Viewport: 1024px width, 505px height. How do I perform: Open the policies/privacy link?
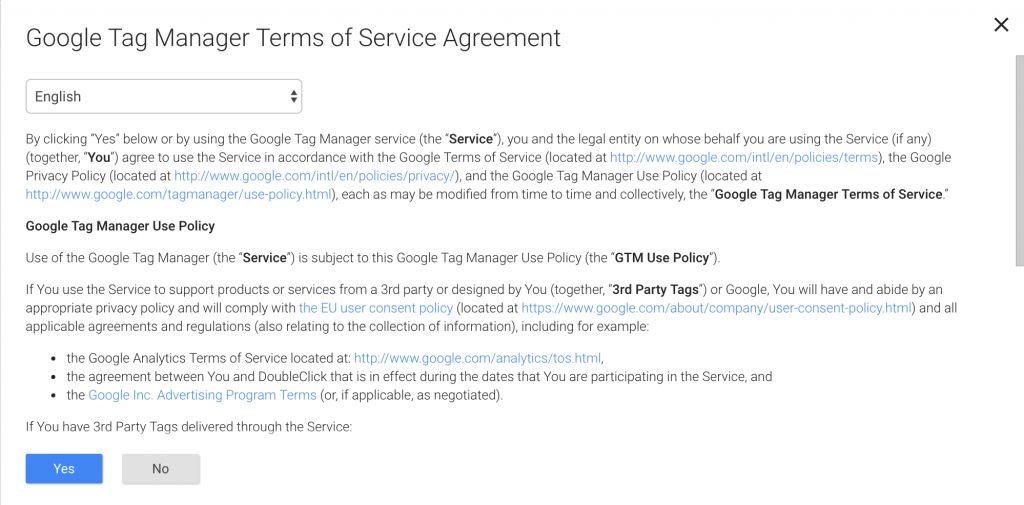315,176
